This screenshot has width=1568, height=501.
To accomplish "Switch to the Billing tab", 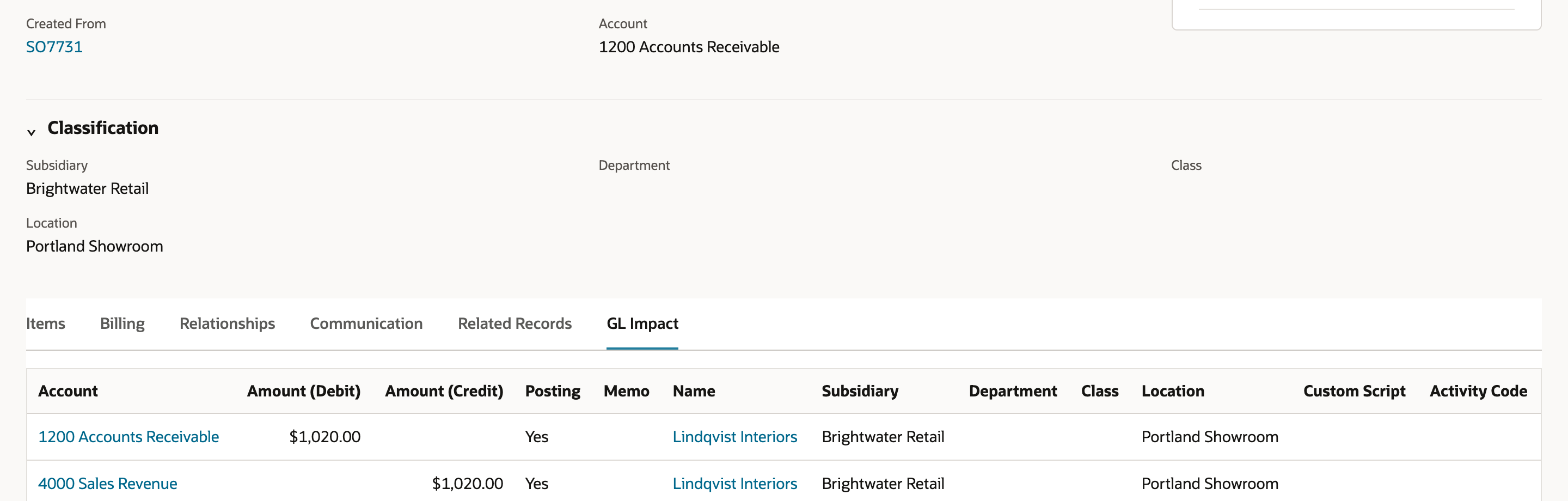I will pos(122,323).
